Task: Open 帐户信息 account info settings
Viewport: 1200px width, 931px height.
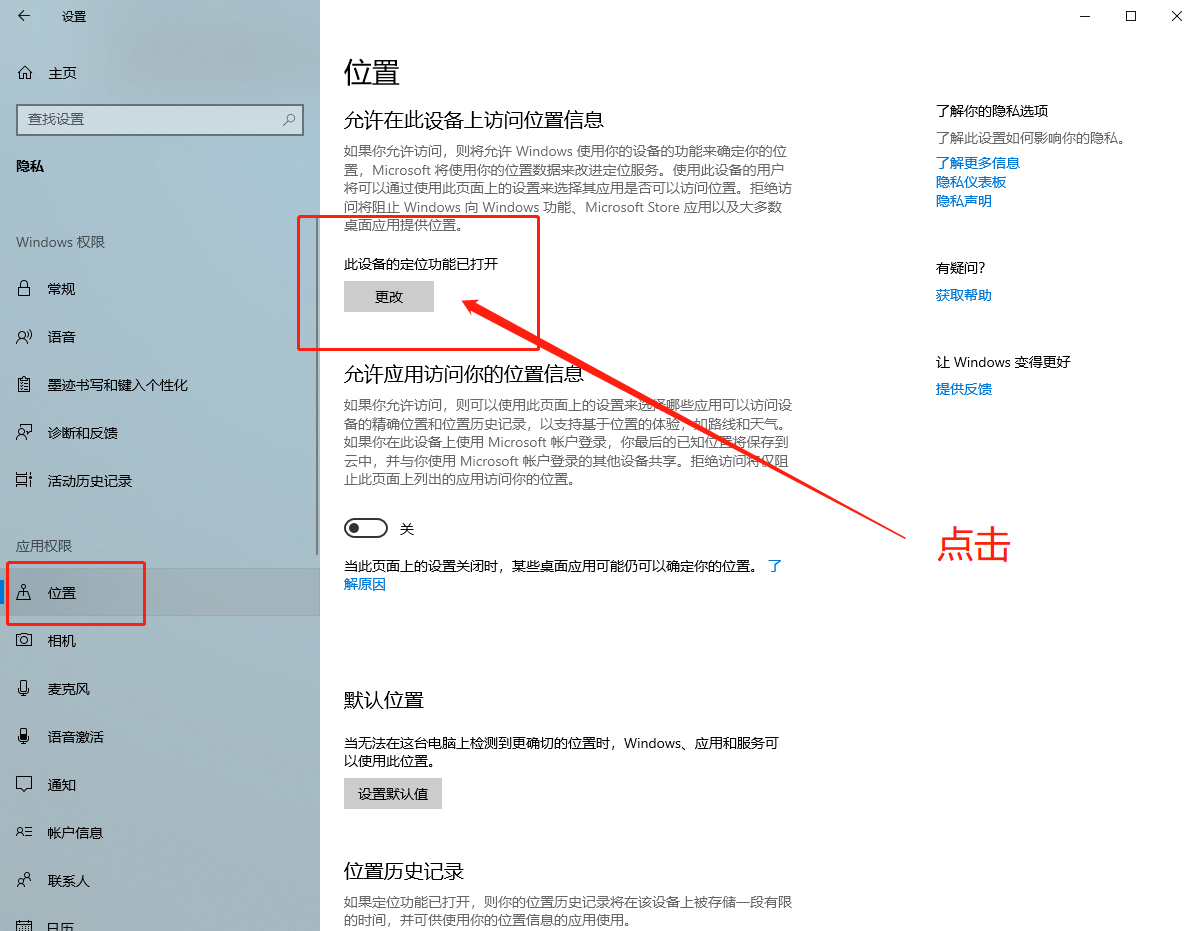Action: [24, 832]
